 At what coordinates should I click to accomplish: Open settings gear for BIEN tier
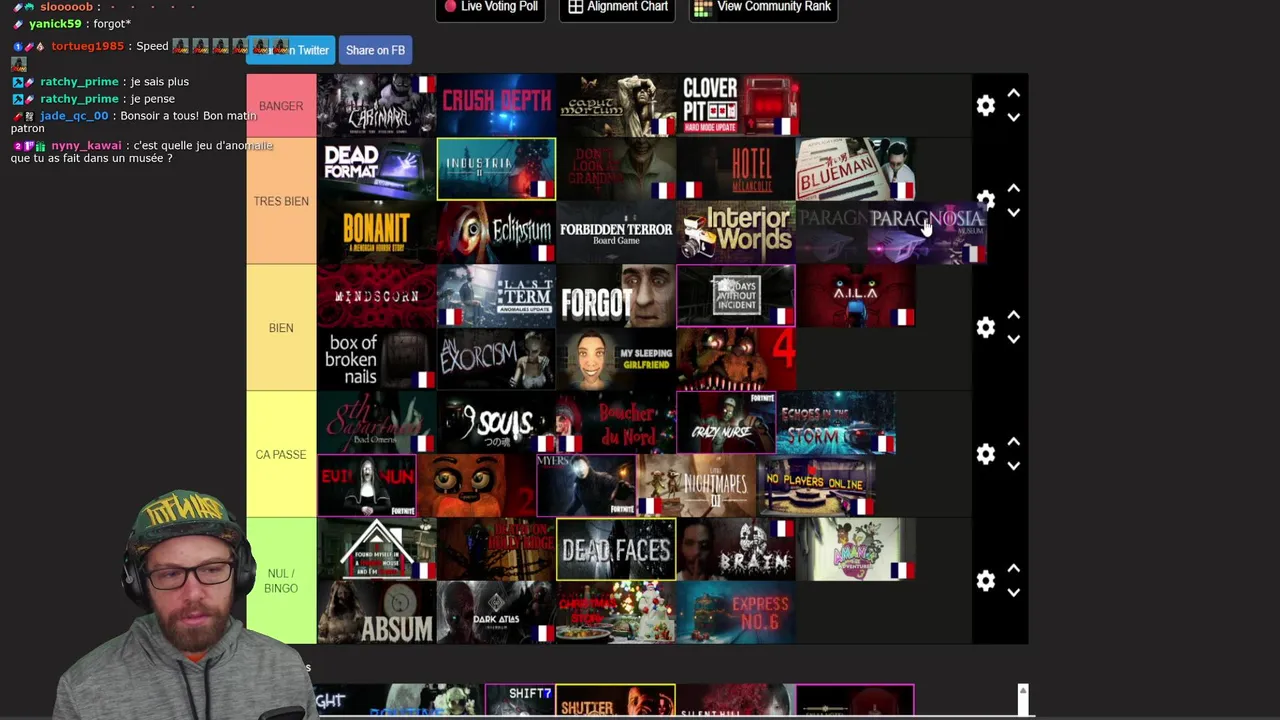[986, 327]
